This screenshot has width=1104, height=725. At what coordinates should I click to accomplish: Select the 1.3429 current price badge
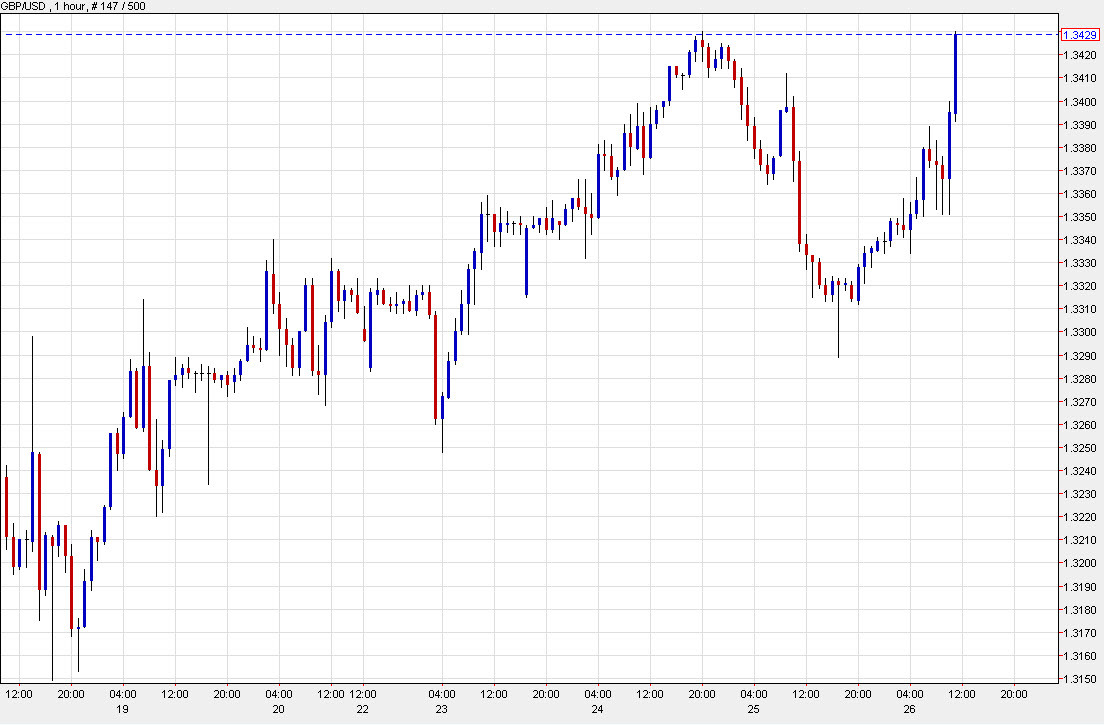[x=1078, y=33]
